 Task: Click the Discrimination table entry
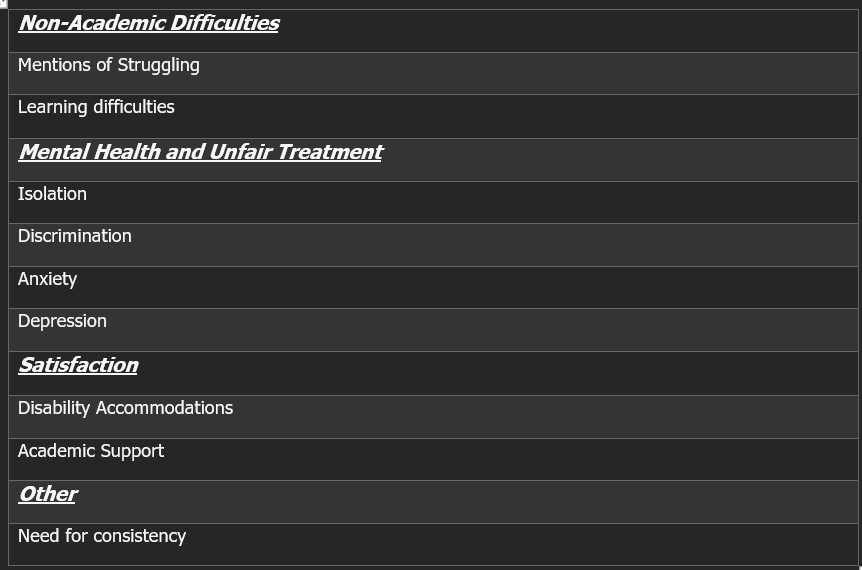tap(75, 236)
